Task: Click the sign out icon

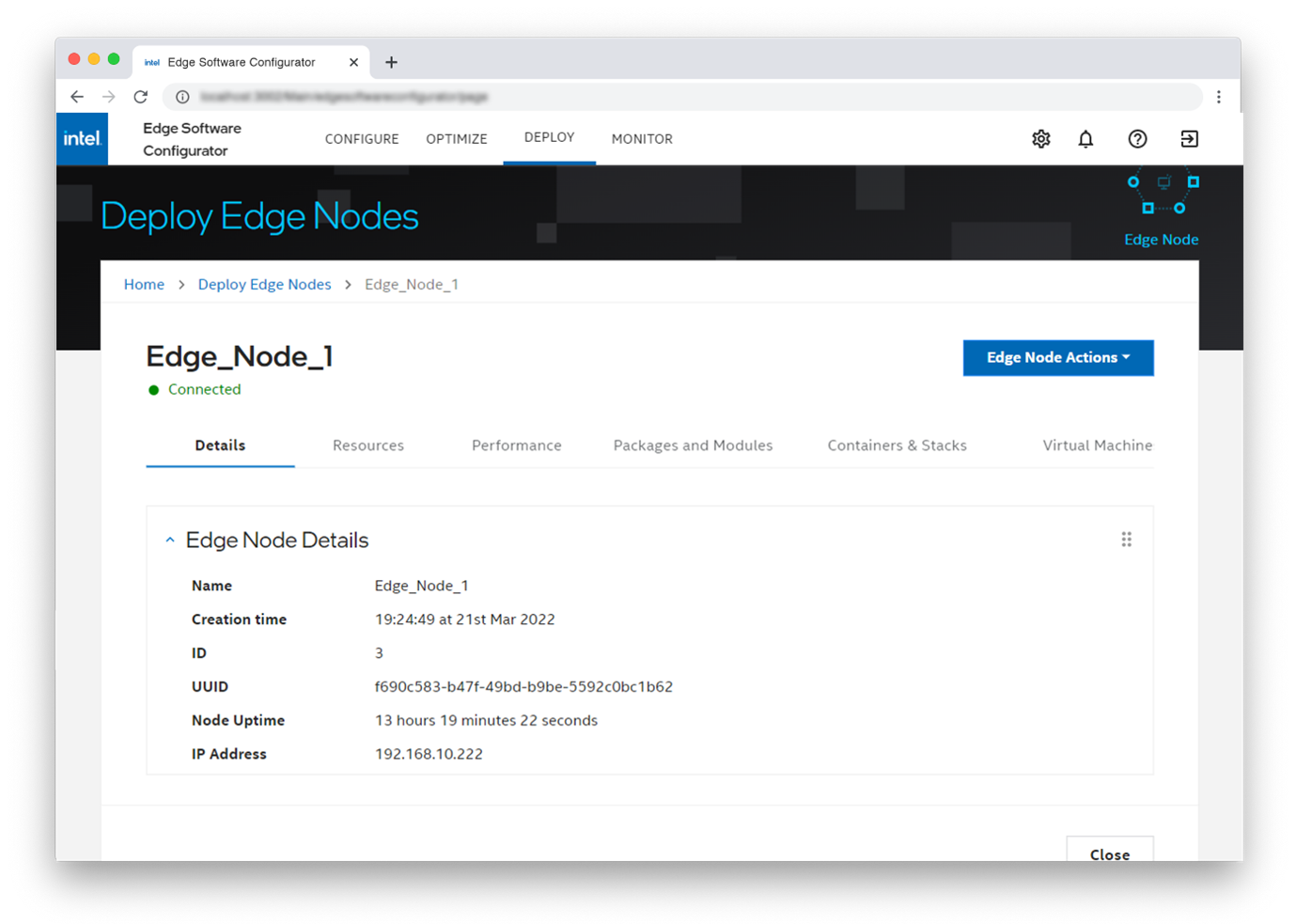Action: pos(1189,139)
